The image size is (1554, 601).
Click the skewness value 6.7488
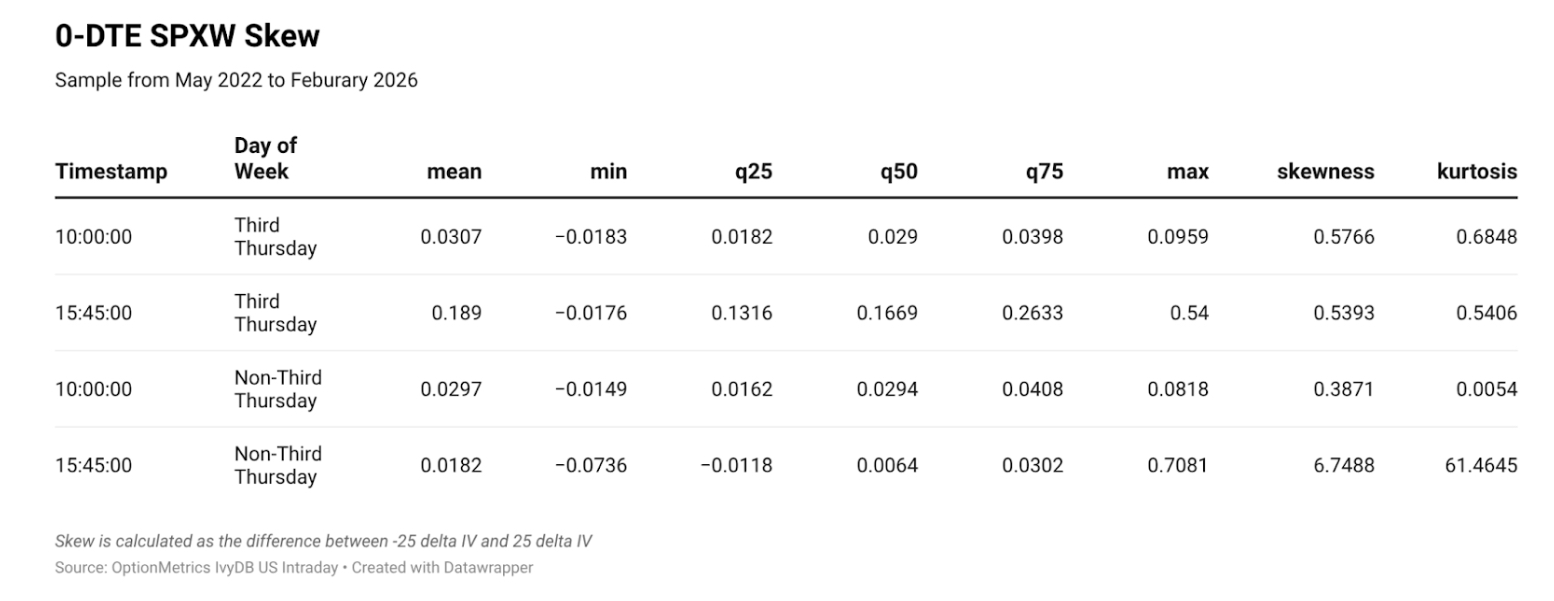pos(1343,465)
